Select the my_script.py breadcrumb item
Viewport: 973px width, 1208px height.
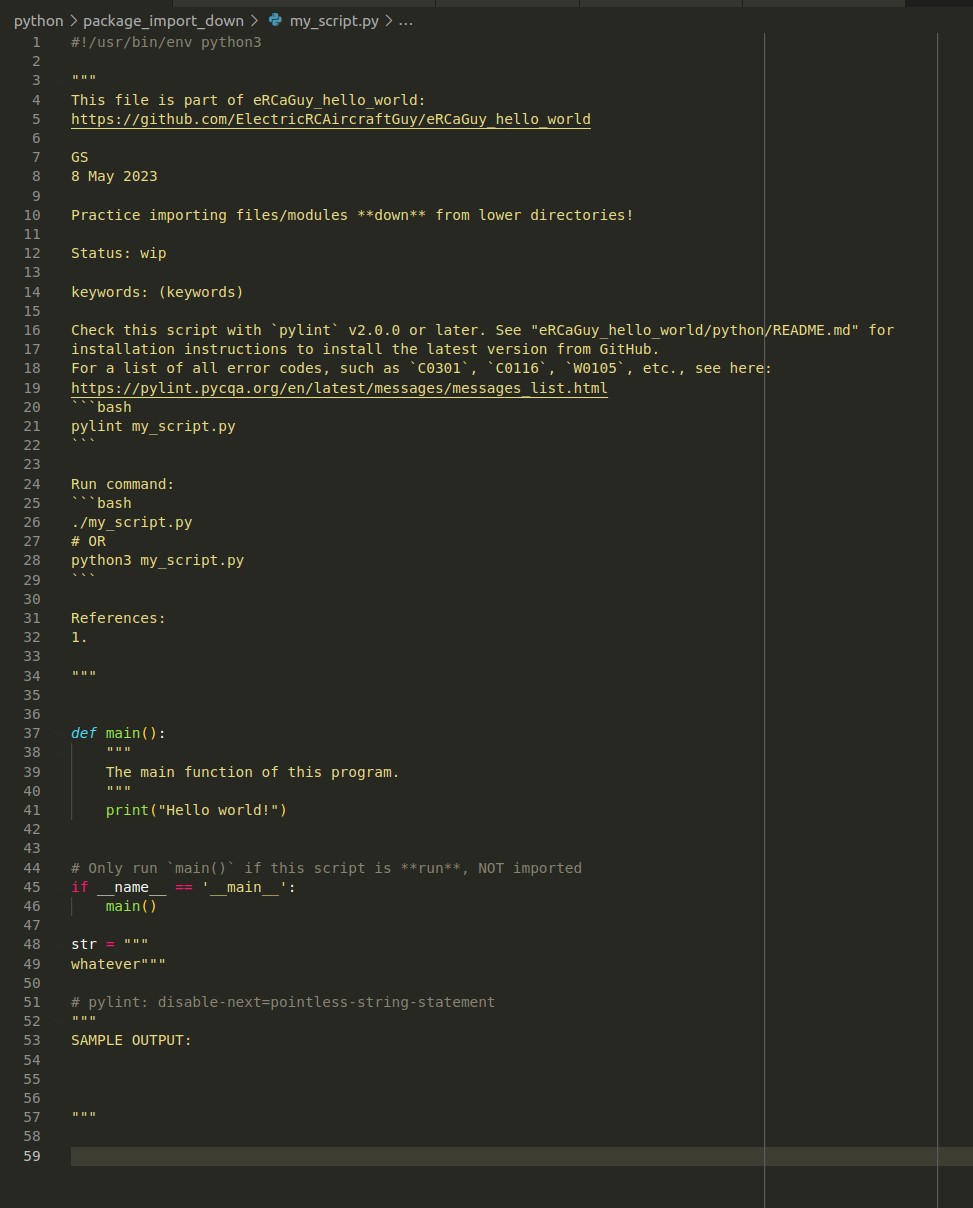tap(334, 21)
